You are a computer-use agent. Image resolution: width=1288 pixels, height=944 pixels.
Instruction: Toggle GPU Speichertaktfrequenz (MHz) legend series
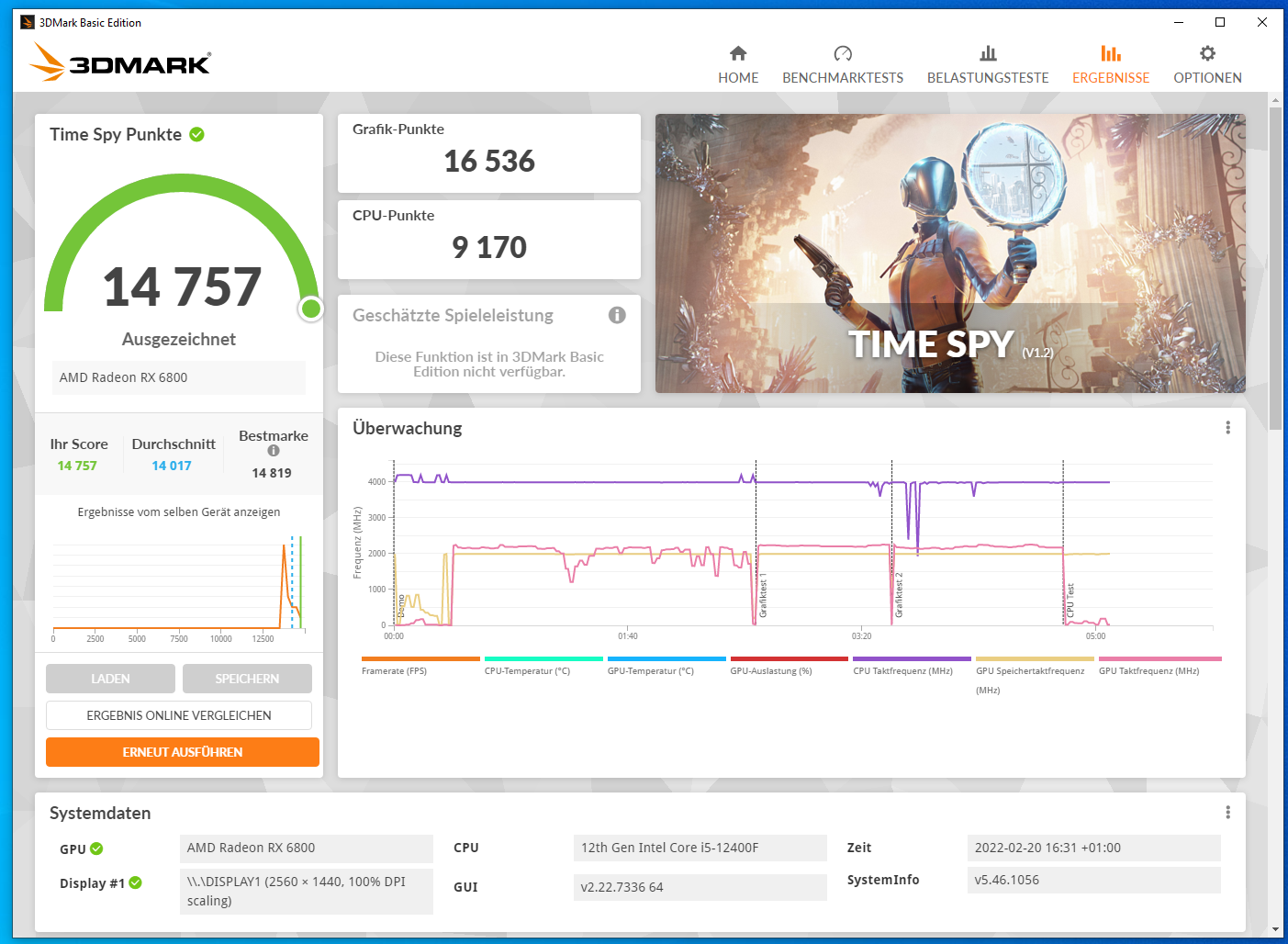click(x=1035, y=675)
